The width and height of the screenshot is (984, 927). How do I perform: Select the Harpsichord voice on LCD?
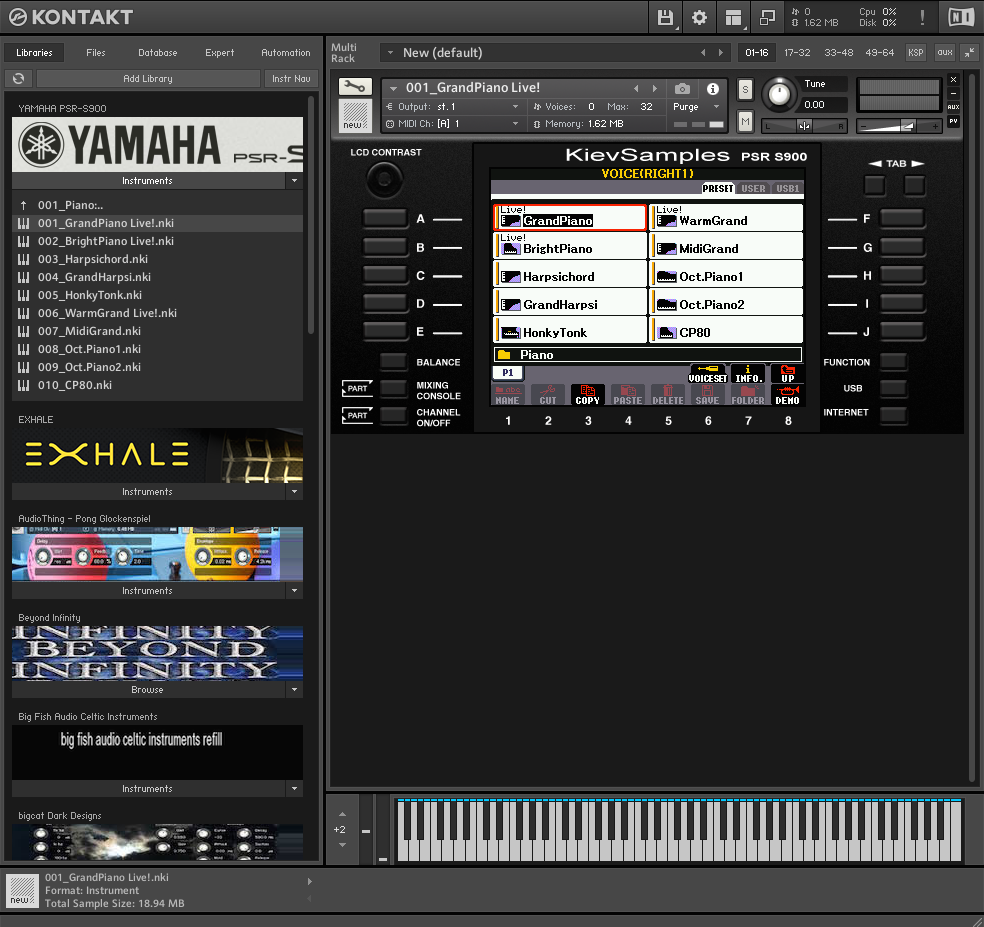(570, 276)
